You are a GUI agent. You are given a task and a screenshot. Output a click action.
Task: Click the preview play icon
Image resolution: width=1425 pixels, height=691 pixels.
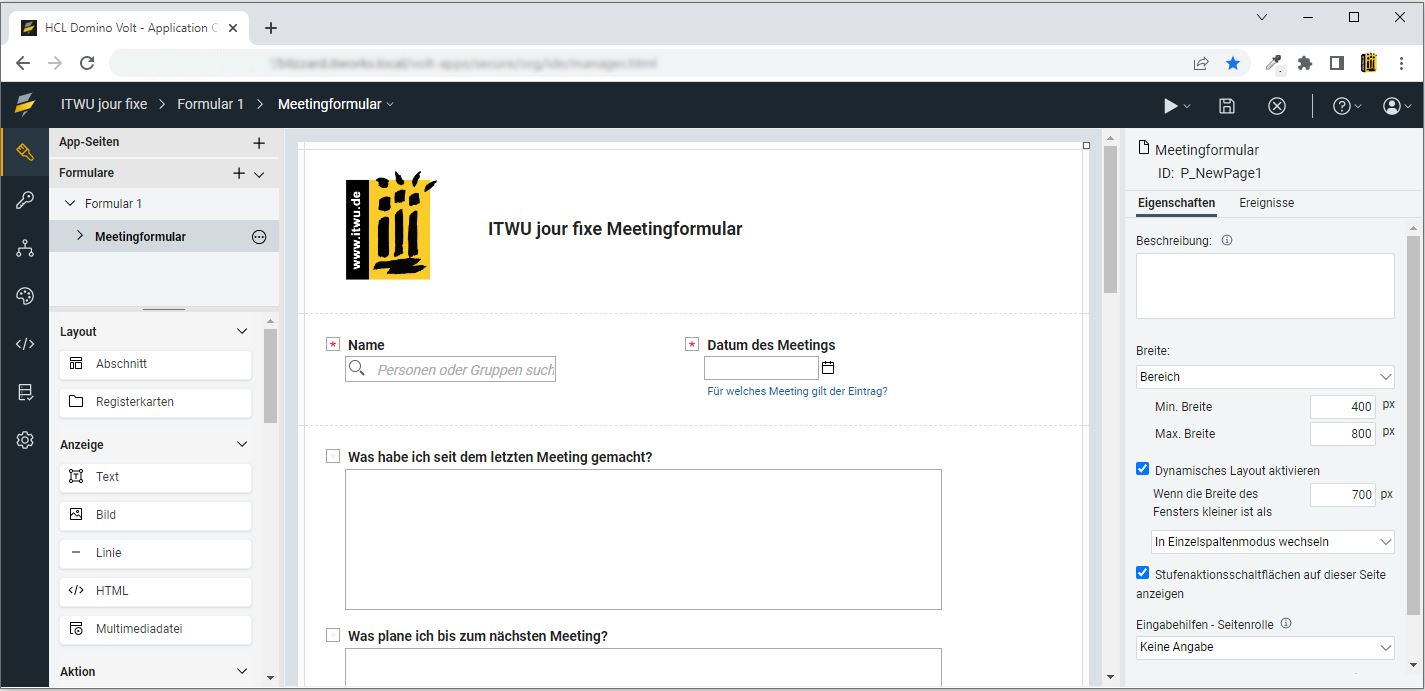tap(1171, 106)
